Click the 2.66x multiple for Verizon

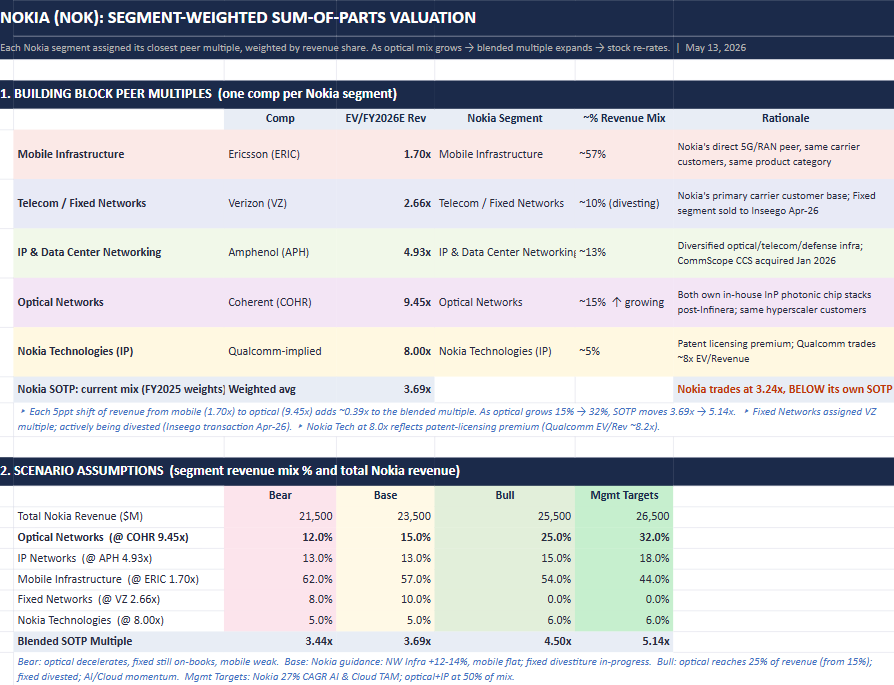pos(417,203)
